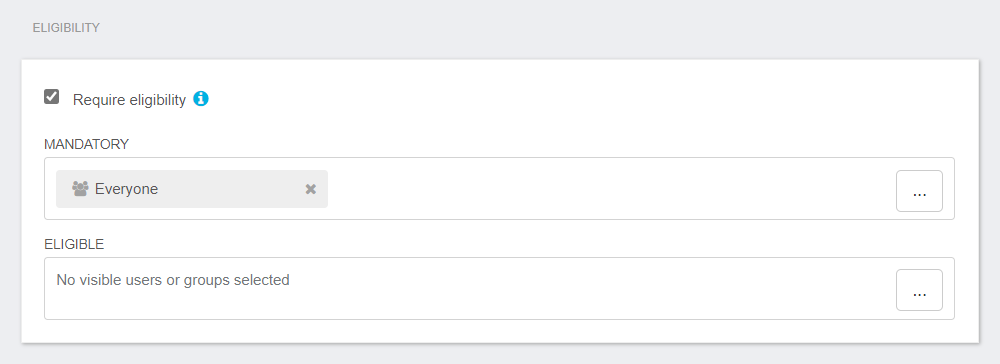Screen dimensions: 1000x364
Task: Click the 'No visible users or groups selected' text
Action: click(x=173, y=280)
